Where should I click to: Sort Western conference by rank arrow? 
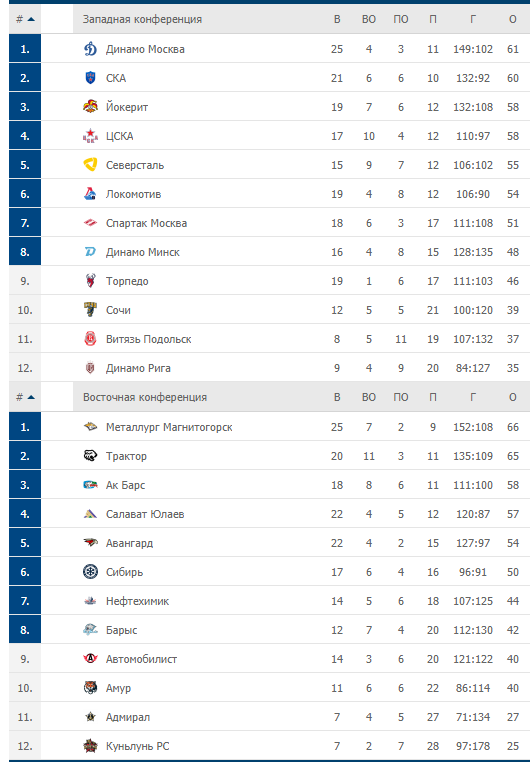31,19
